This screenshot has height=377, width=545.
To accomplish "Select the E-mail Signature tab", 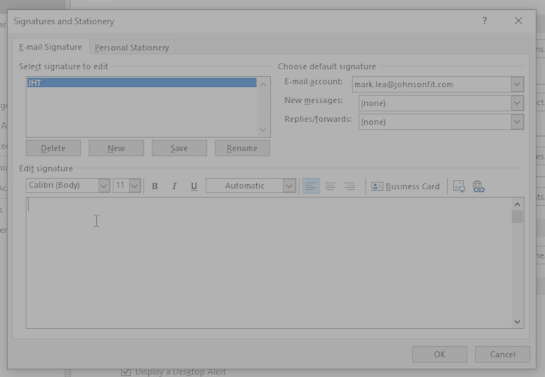I will coord(50,47).
